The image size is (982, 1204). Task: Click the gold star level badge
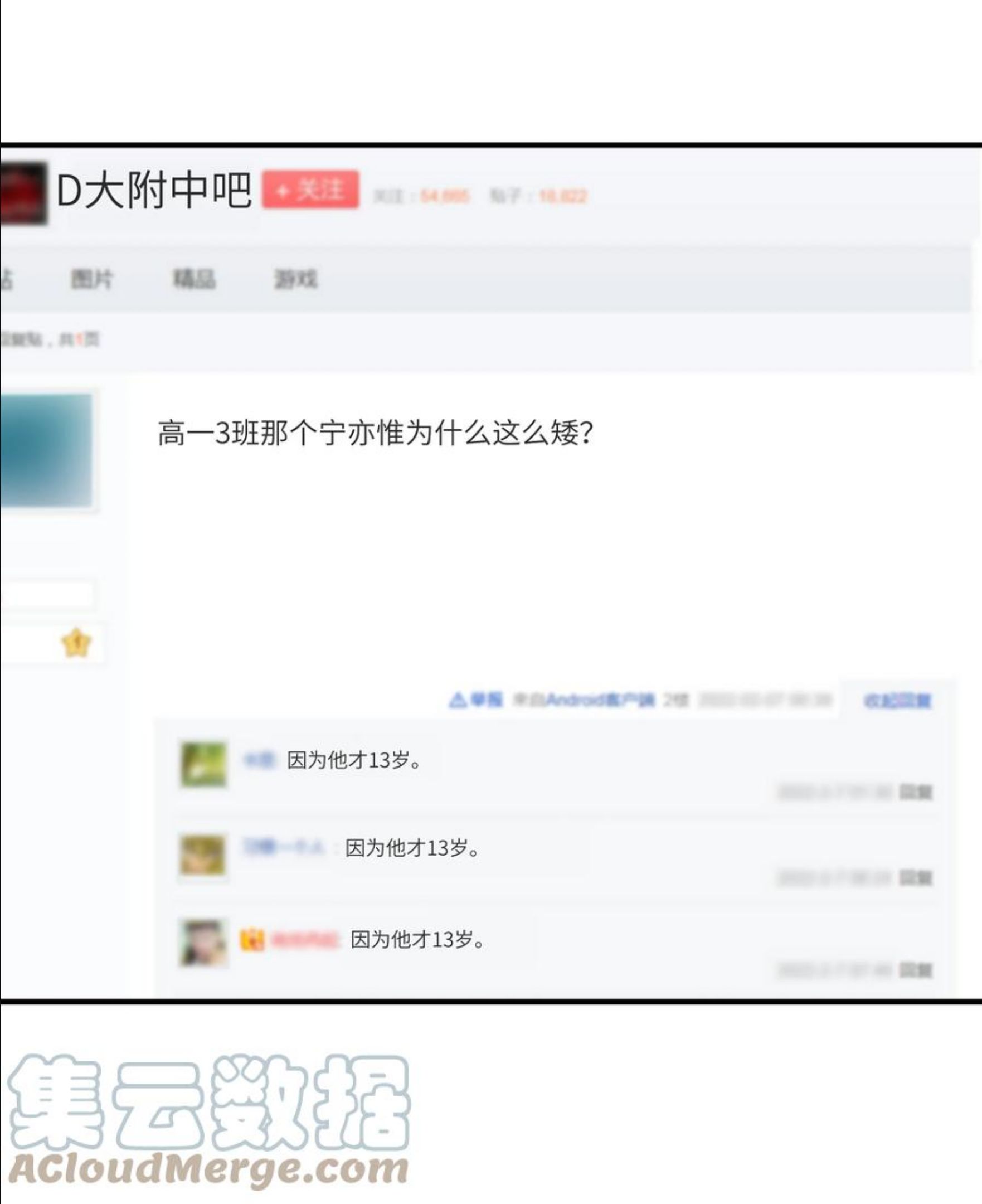click(76, 643)
